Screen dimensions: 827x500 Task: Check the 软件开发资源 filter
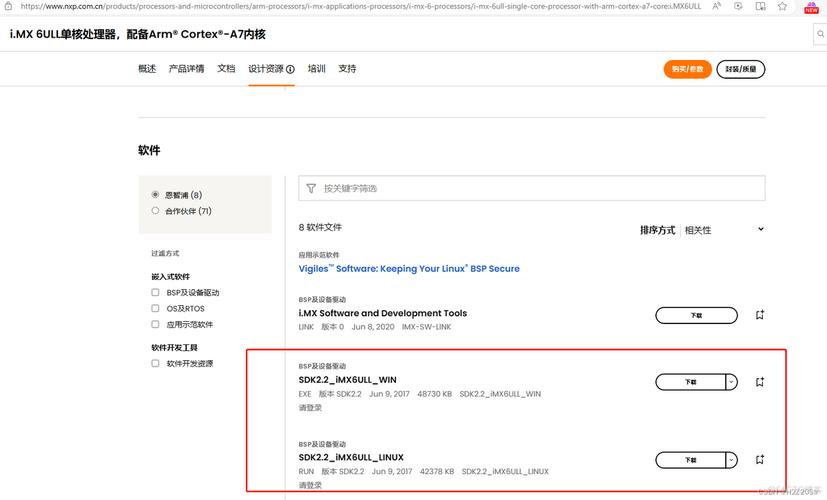tap(155, 363)
